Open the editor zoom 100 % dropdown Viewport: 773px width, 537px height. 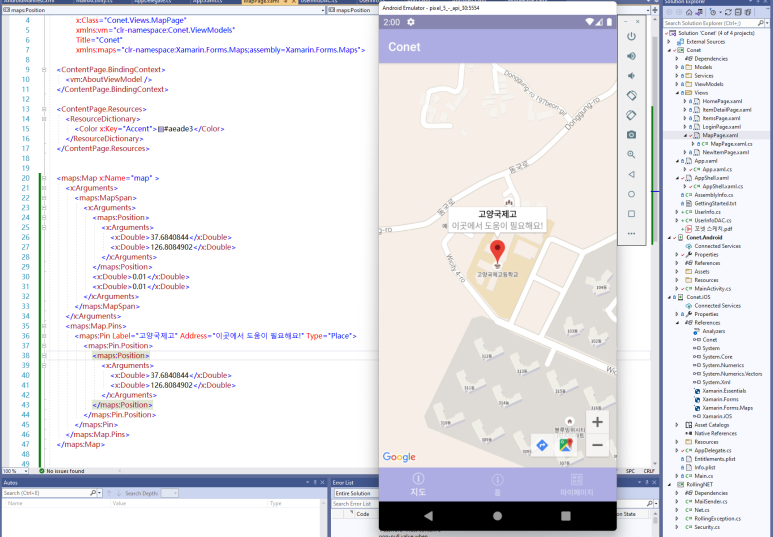point(26,471)
